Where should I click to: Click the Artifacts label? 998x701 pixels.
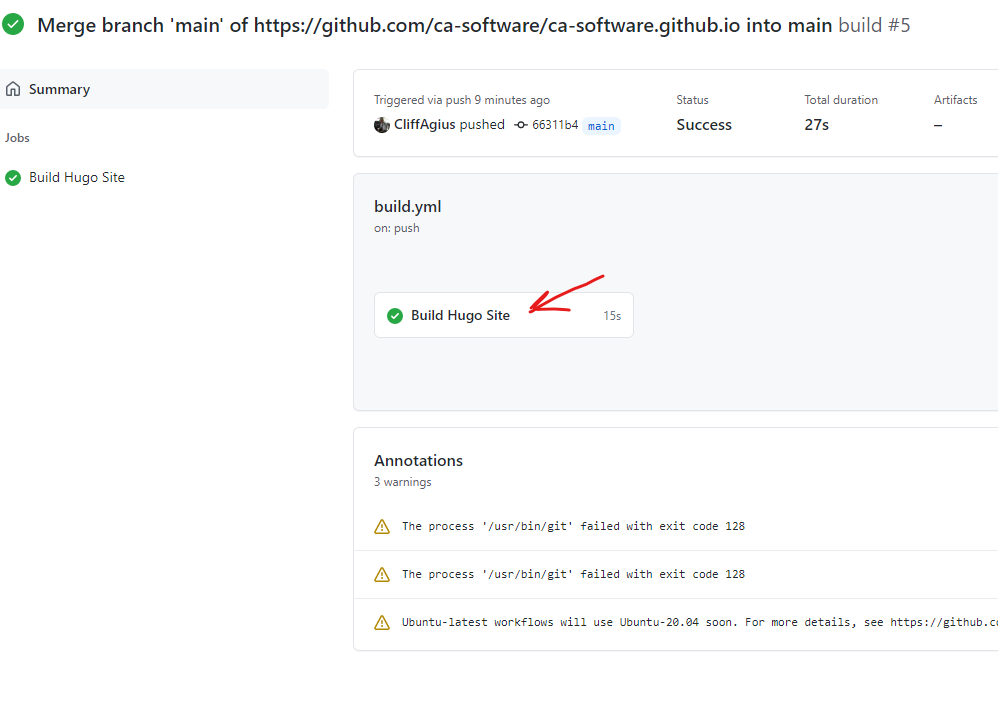point(955,100)
